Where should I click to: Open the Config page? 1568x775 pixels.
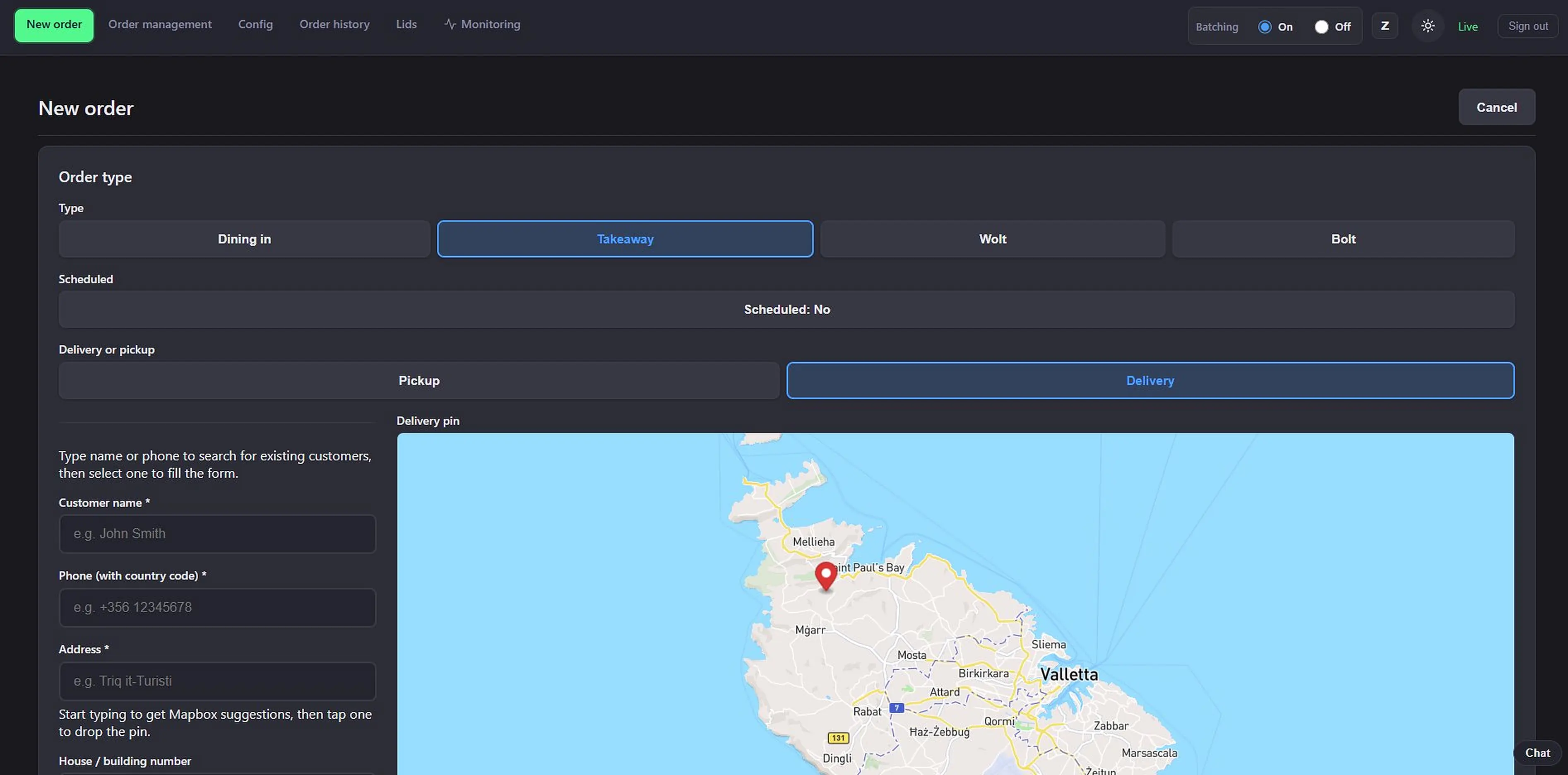point(256,24)
